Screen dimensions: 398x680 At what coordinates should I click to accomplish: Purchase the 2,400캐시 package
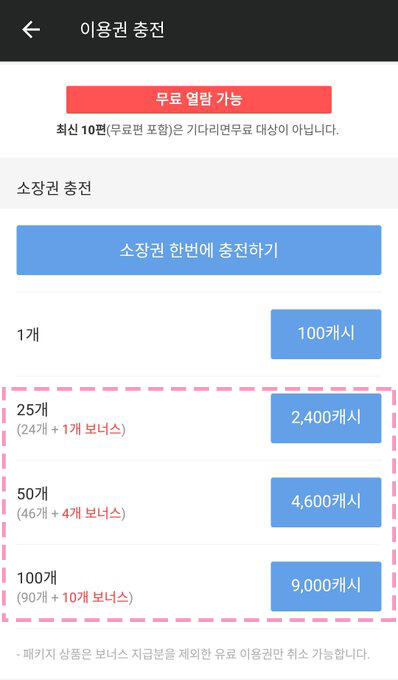click(x=326, y=418)
